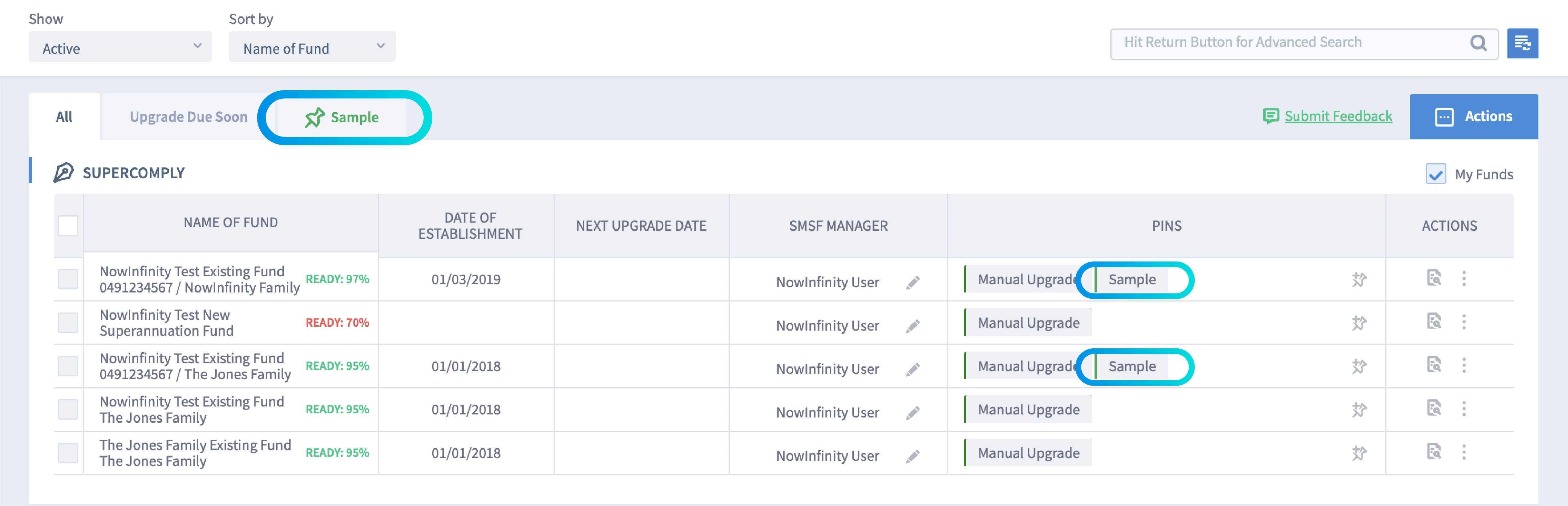Open more options for The Jones Family Existing Fund
This screenshot has width=1568, height=506.
[1464, 452]
